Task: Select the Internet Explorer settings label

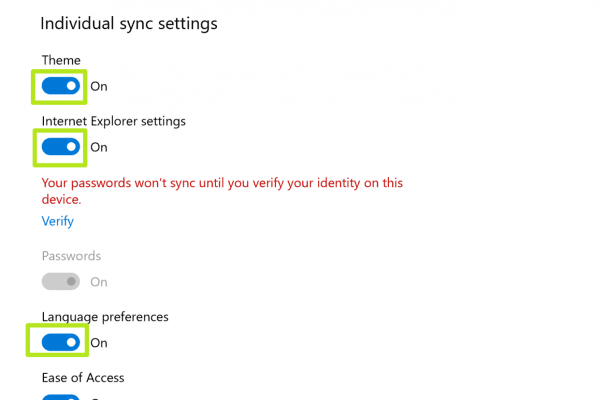Action: click(113, 121)
